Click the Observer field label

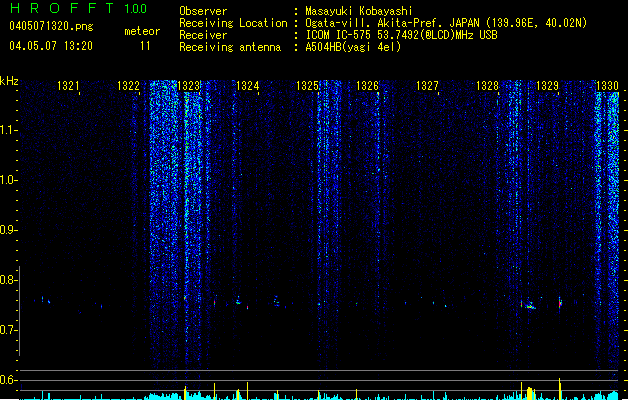pyautogui.click(x=203, y=11)
